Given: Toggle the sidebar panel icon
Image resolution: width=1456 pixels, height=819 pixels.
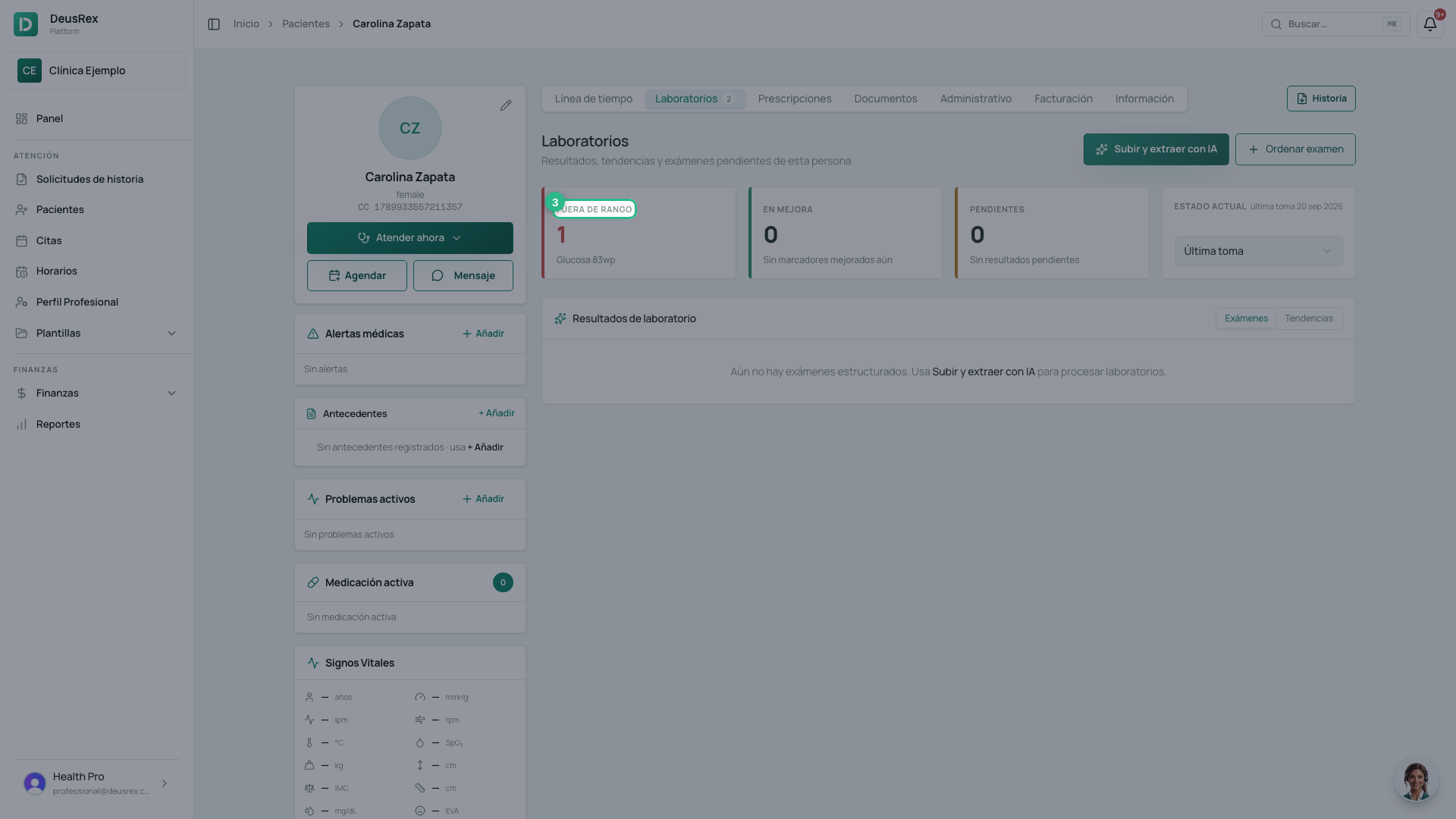Looking at the screenshot, I should click(214, 24).
